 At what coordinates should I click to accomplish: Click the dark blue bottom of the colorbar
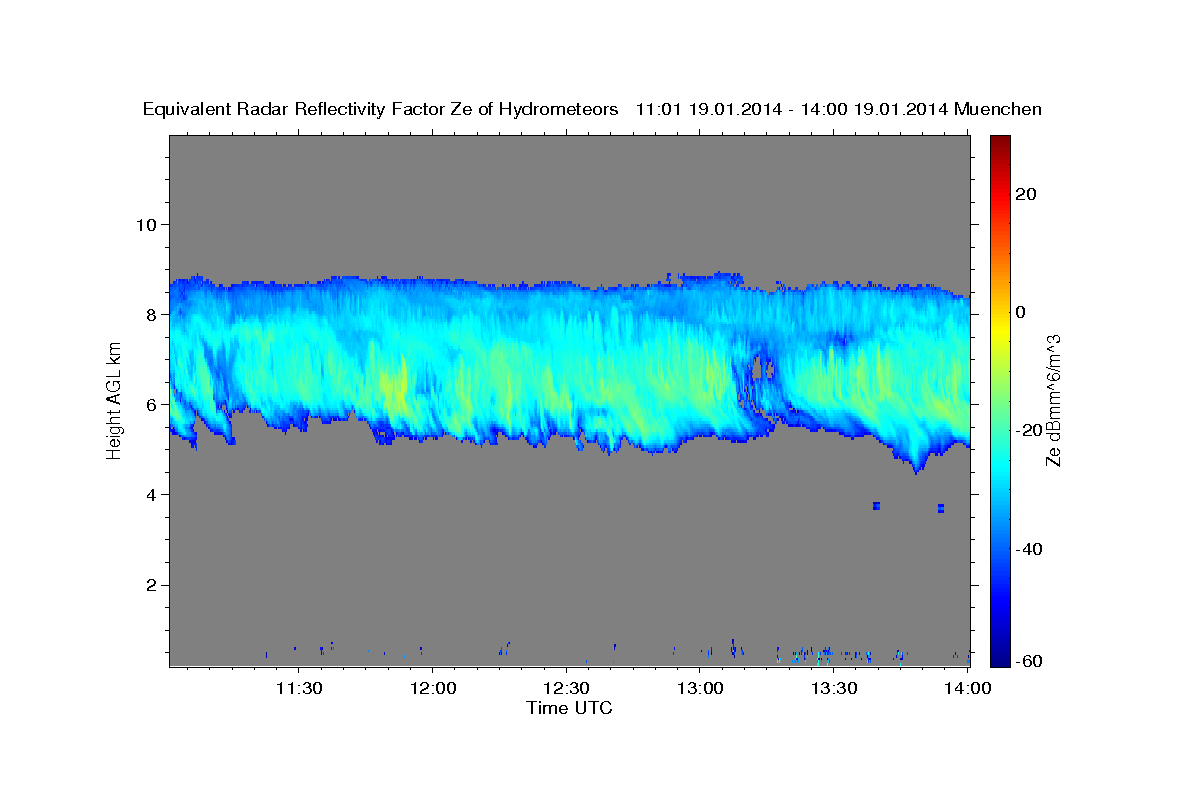[1000, 658]
